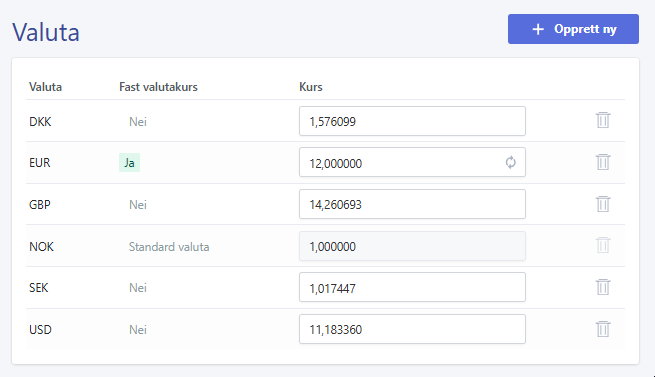
Task: Select the USD currency code
Action: tap(40, 329)
